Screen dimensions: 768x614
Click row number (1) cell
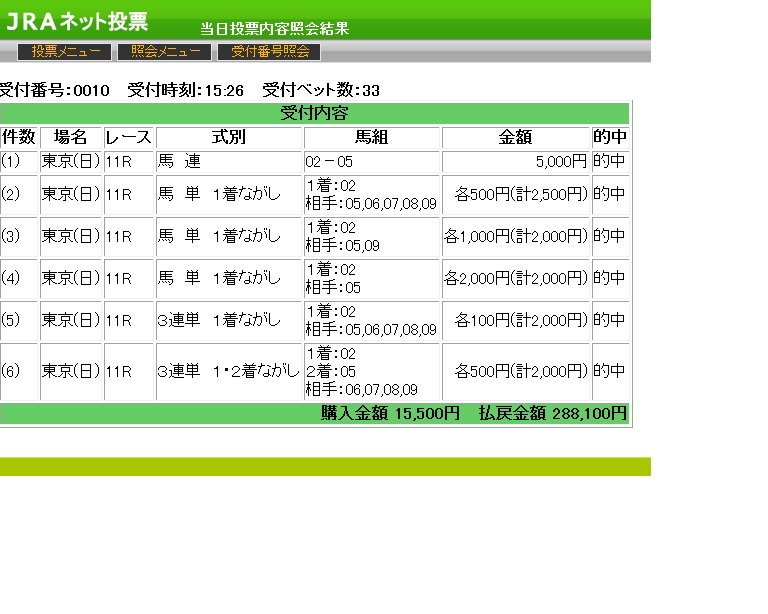click(19, 162)
